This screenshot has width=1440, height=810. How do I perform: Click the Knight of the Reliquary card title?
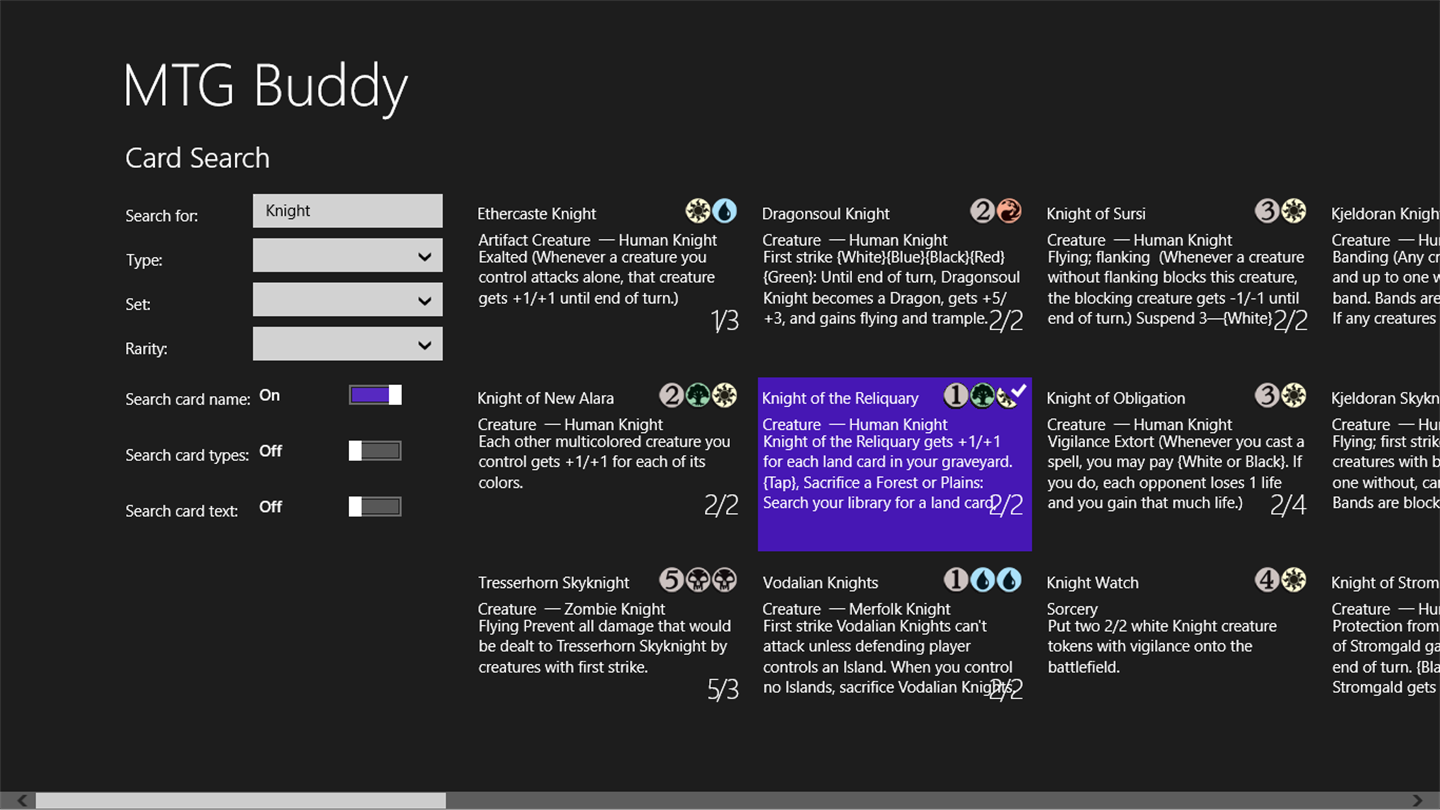click(x=840, y=398)
